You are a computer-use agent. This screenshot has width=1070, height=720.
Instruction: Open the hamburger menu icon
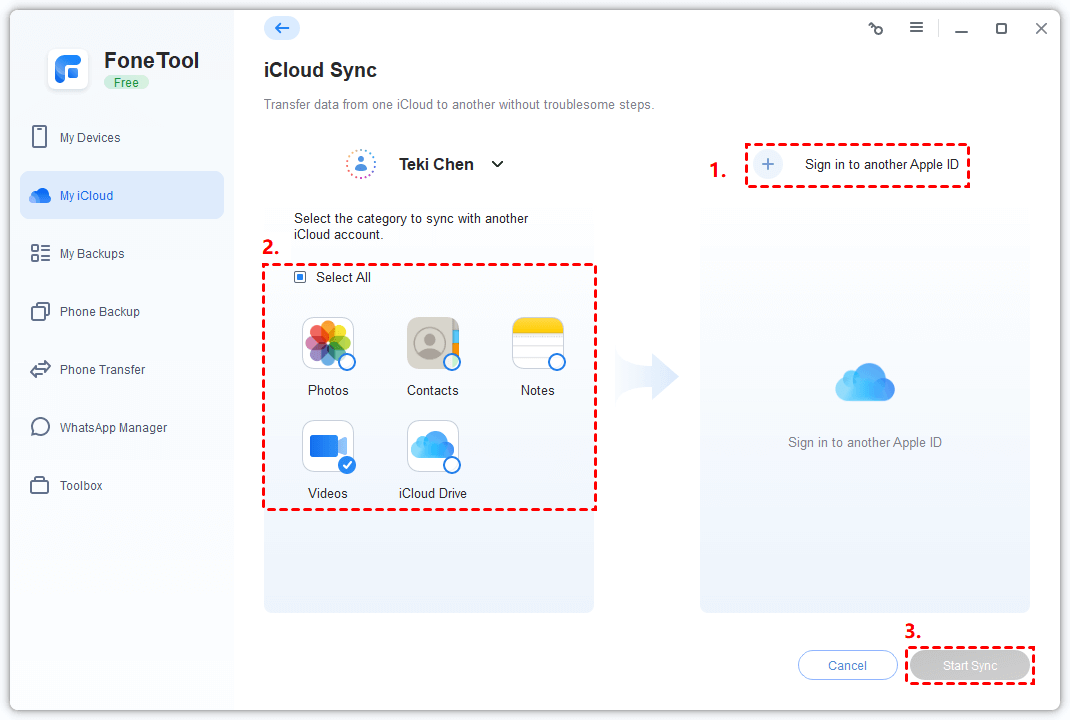click(x=916, y=27)
